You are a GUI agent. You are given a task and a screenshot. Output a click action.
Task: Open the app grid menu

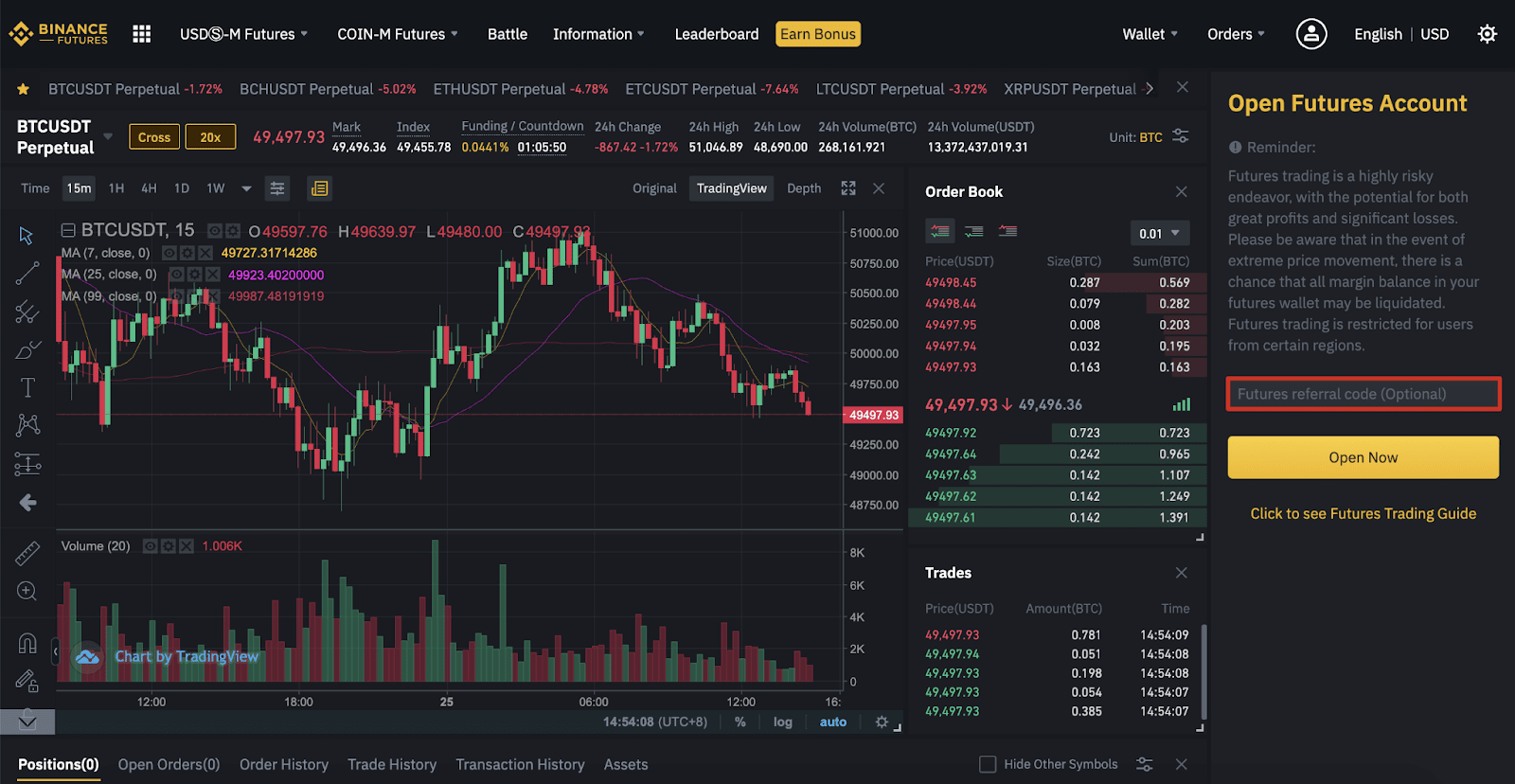[x=142, y=34]
